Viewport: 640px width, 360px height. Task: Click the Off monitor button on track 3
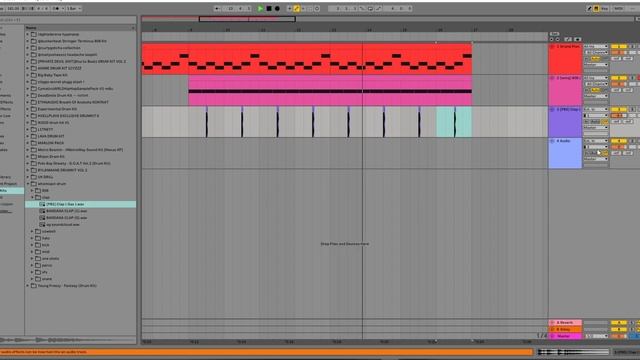[x=604, y=122]
